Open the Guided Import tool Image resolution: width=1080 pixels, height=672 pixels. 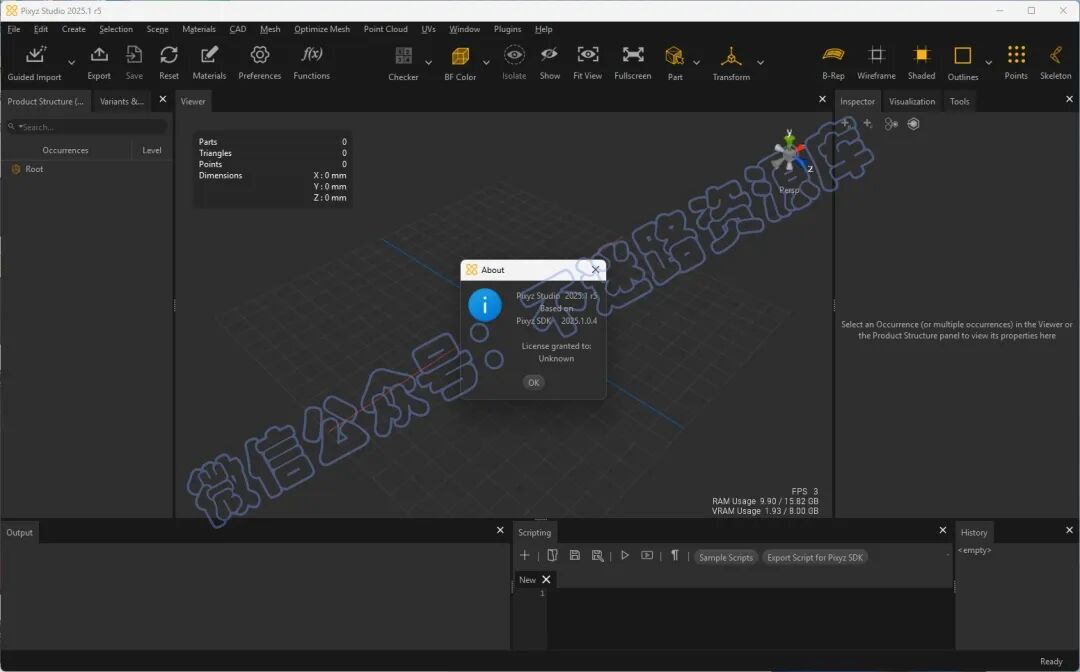click(x=34, y=63)
